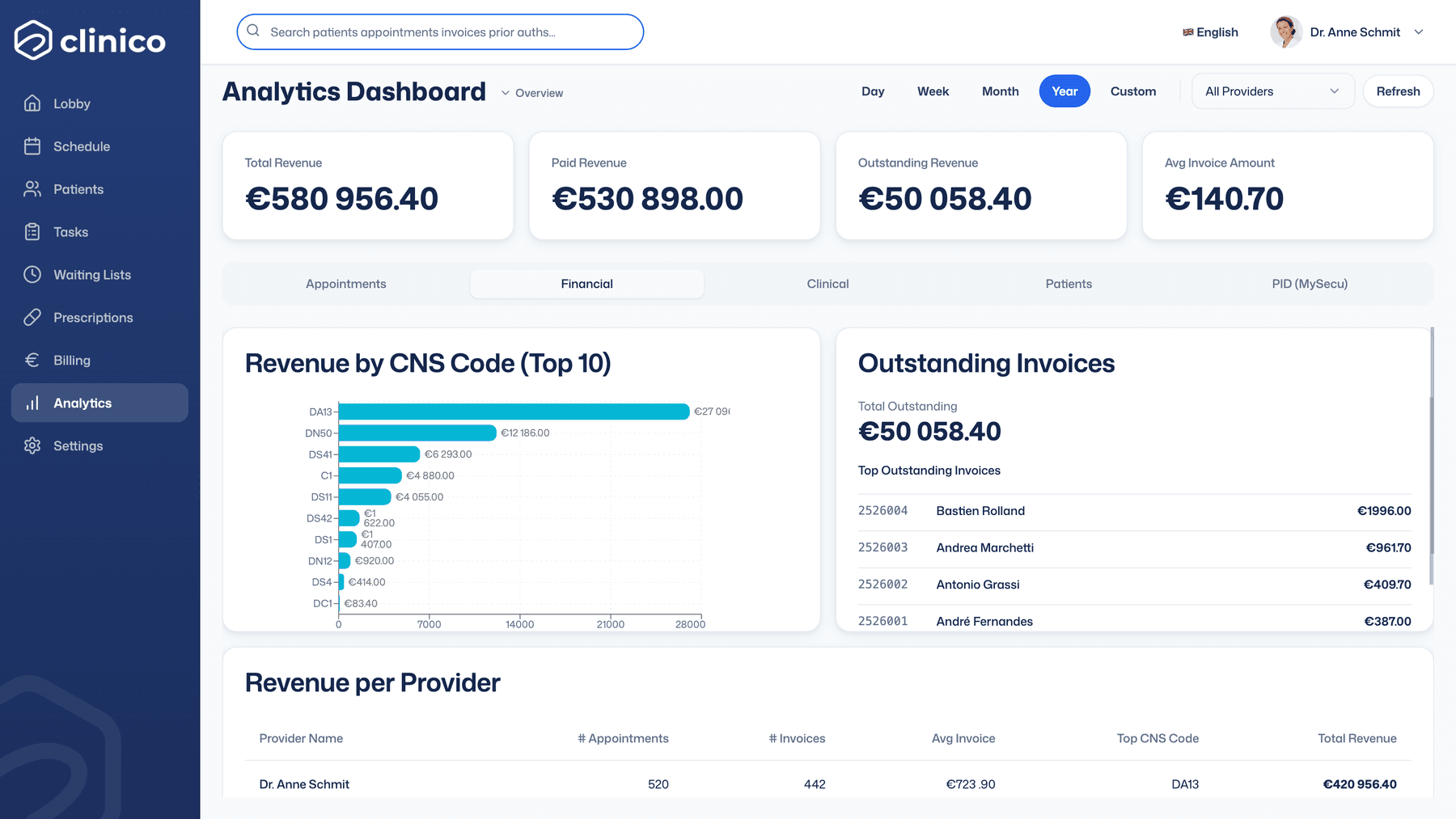Select the Tasks clipboard icon

(x=32, y=232)
